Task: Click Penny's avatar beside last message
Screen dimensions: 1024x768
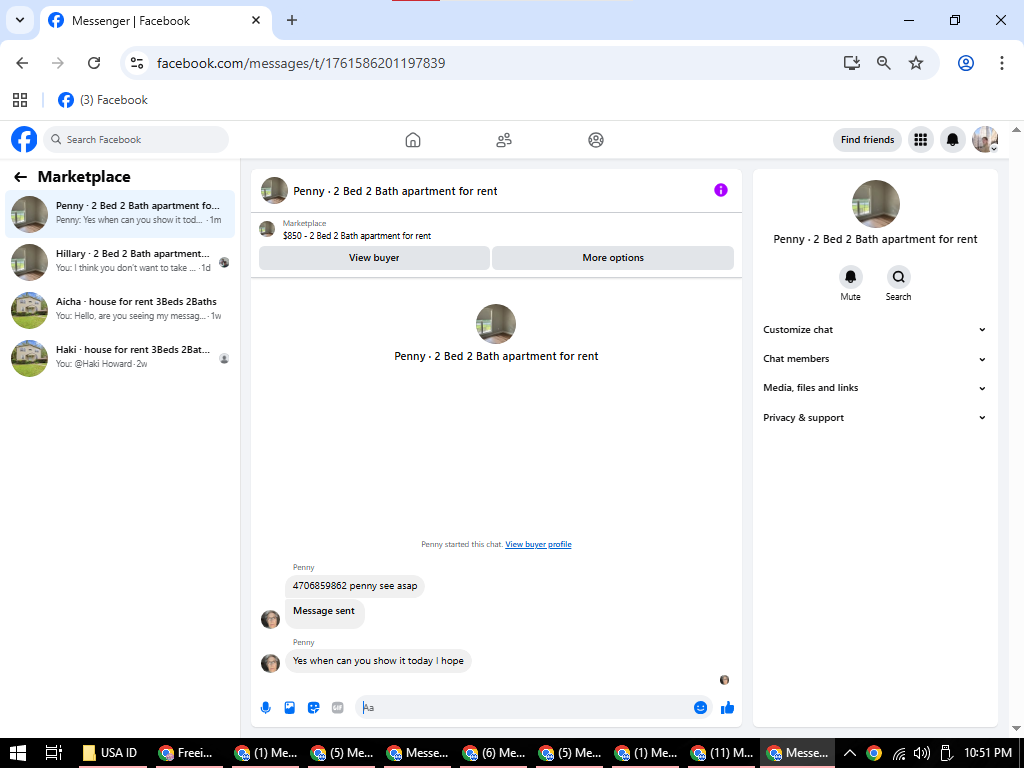Action: 270,663
